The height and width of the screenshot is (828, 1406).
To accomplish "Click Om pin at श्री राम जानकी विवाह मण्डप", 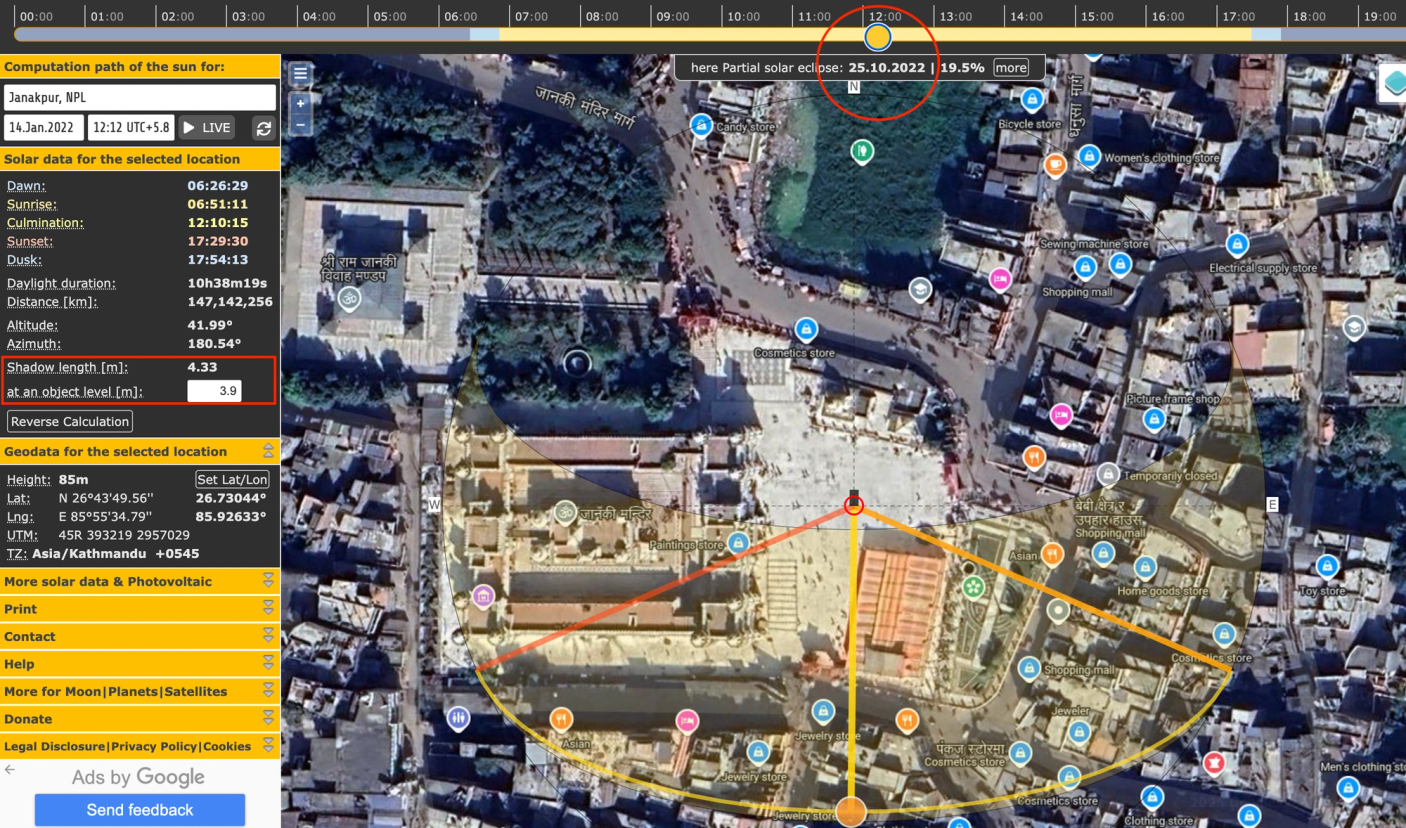I will 349,298.
